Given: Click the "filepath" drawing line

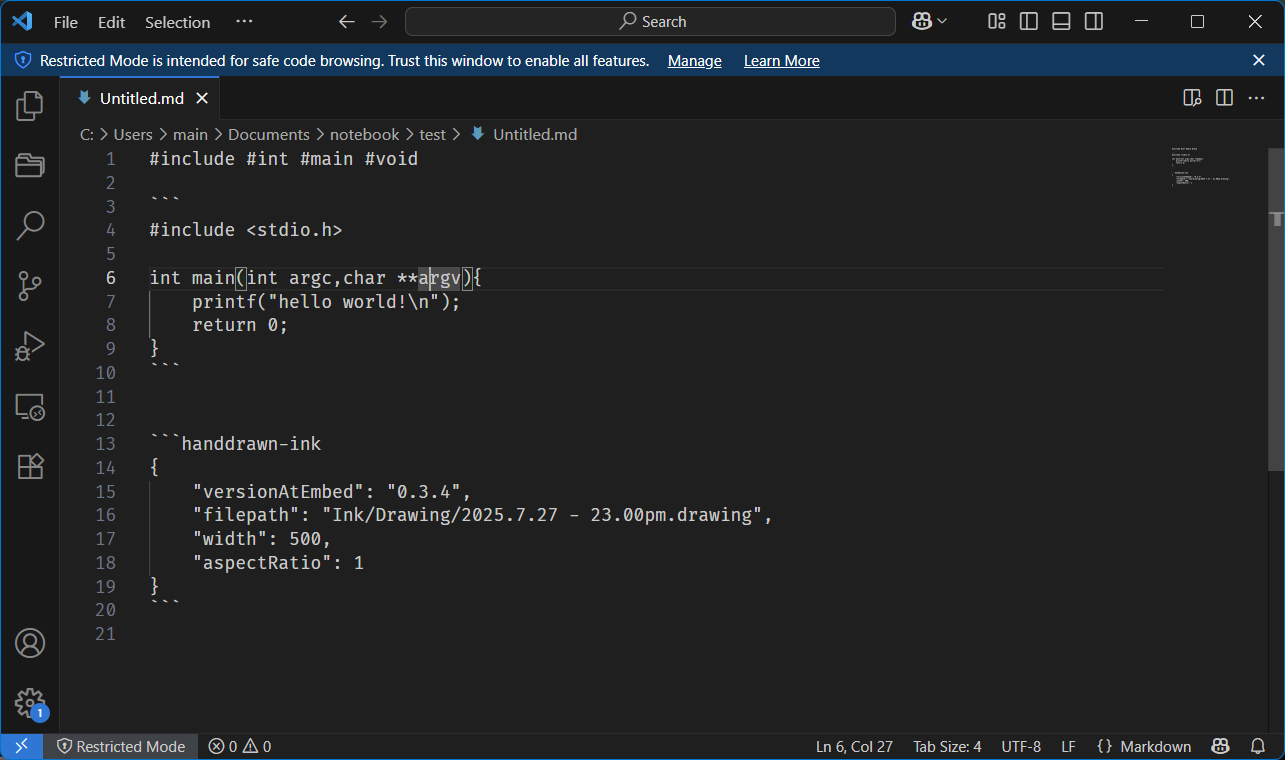Looking at the screenshot, I should click(483, 515).
